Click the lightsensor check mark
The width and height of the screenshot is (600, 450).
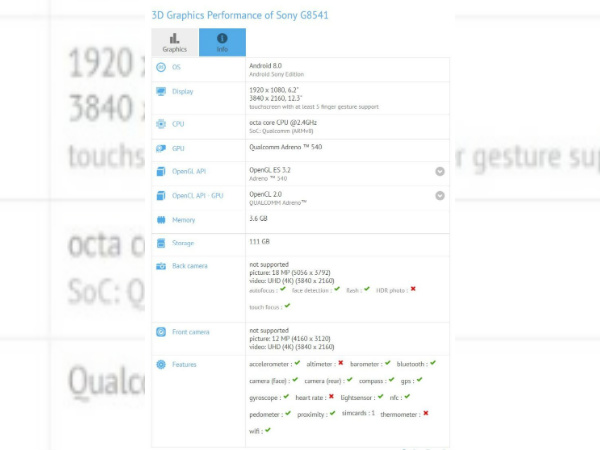coord(380,396)
